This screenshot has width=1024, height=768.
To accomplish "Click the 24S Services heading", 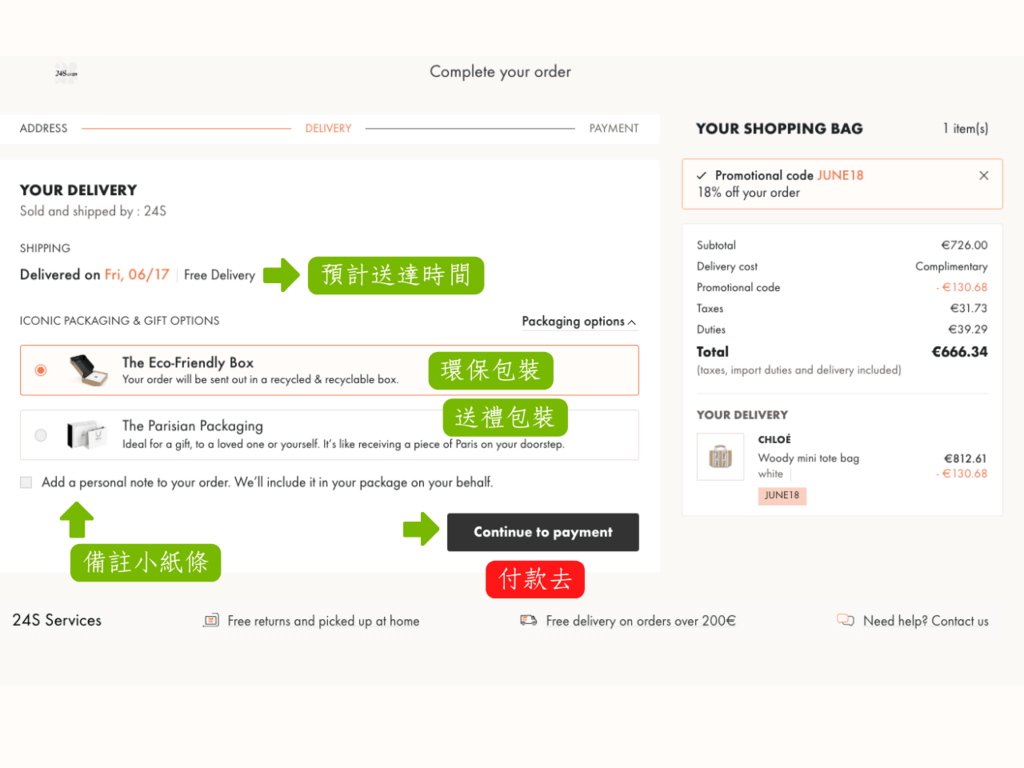I will (x=57, y=620).
